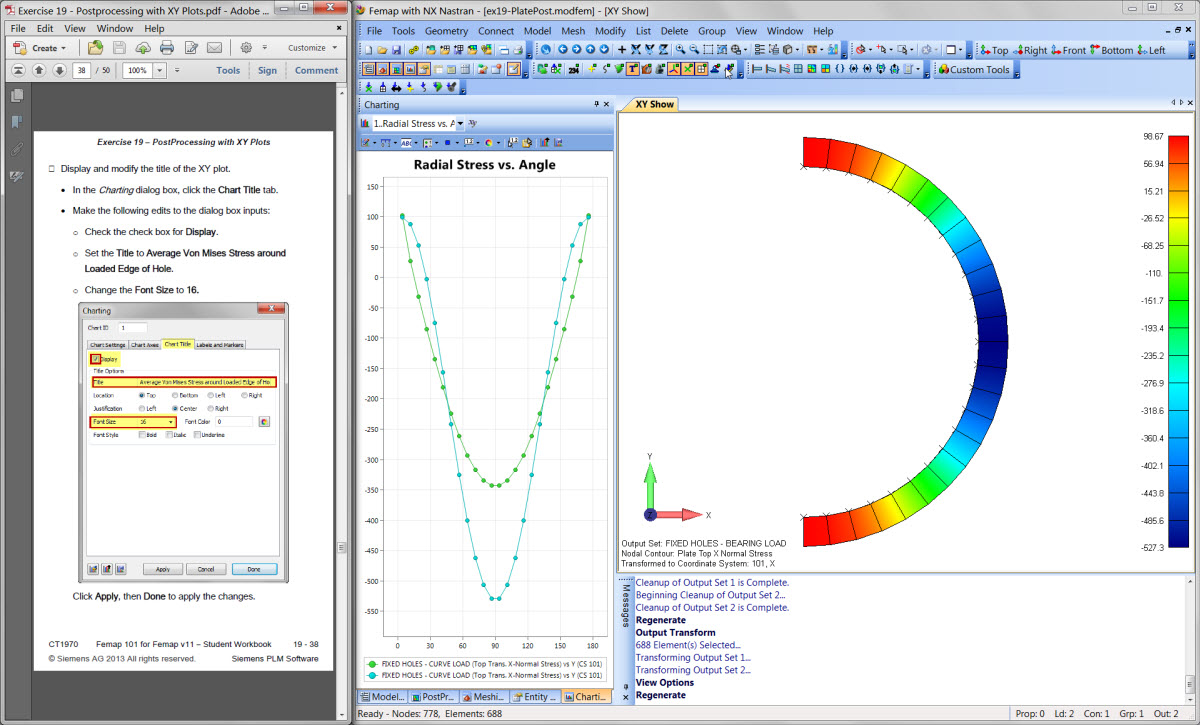Image resolution: width=1200 pixels, height=725 pixels.
Task: Open the color wheel picker in the Charting toolbar
Action: (489, 143)
